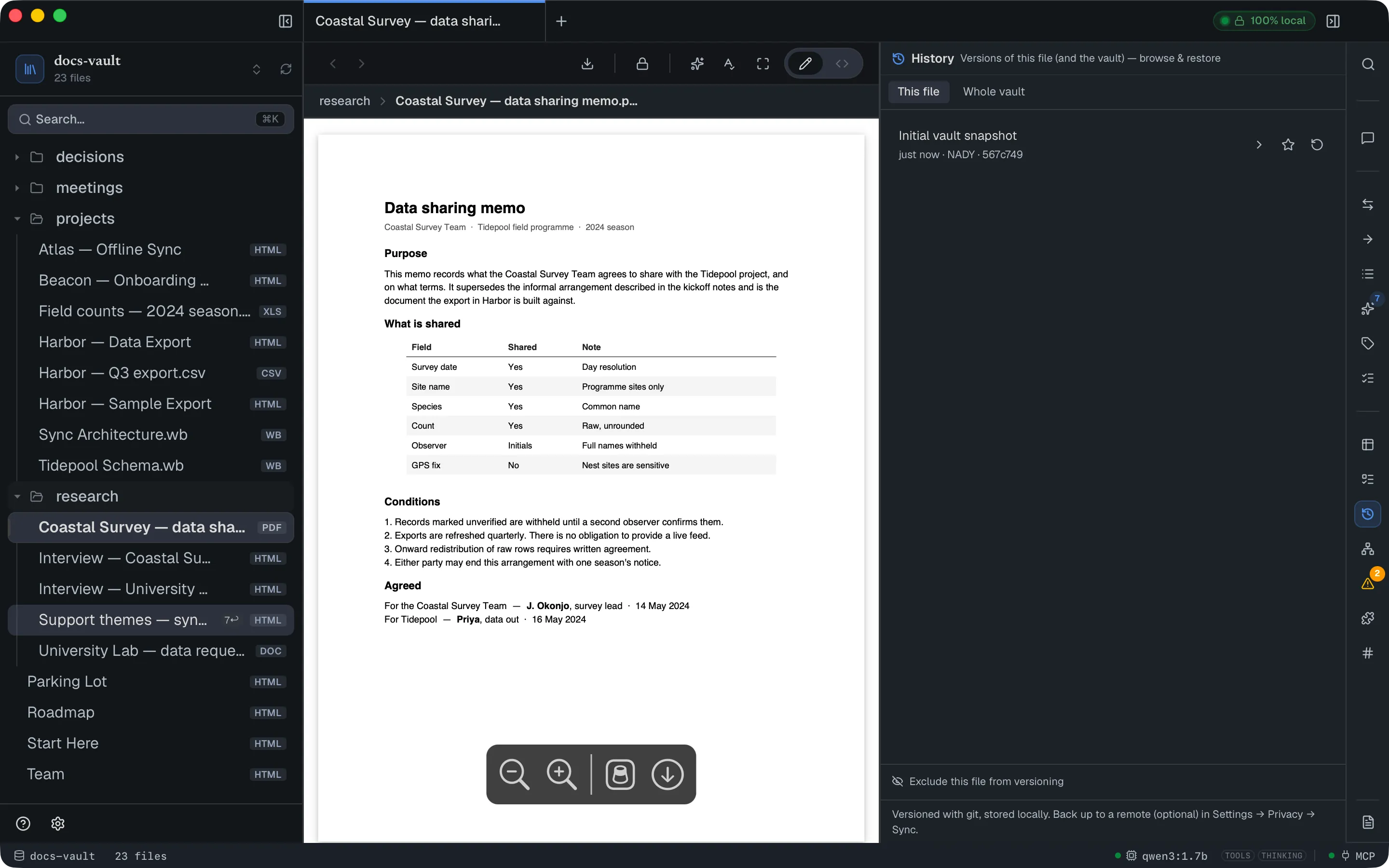Image resolution: width=1389 pixels, height=868 pixels.
Task: Open the Tidepool Schema.wb file
Action: (x=151, y=465)
